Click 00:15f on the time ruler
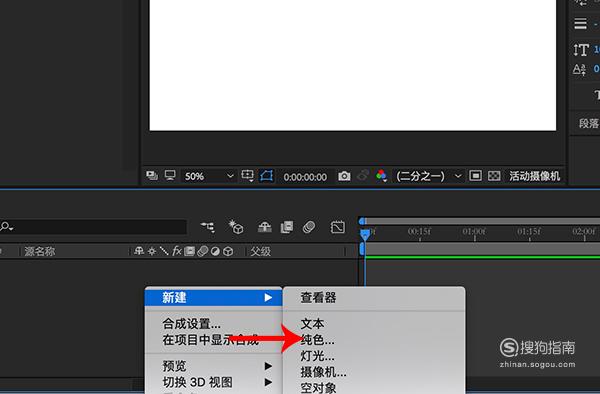 click(x=419, y=231)
